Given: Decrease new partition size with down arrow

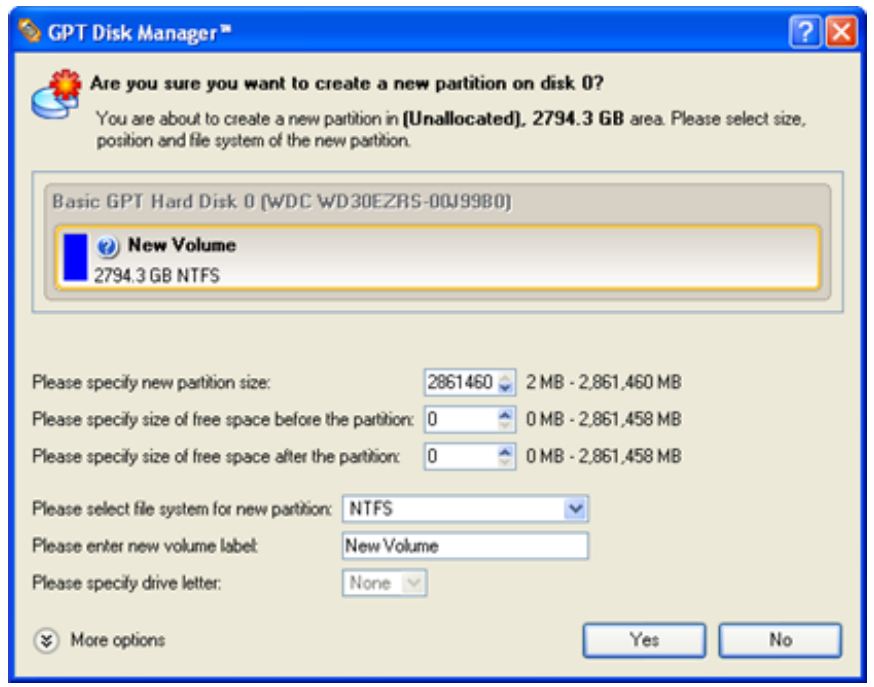Looking at the screenshot, I should coord(505,388).
